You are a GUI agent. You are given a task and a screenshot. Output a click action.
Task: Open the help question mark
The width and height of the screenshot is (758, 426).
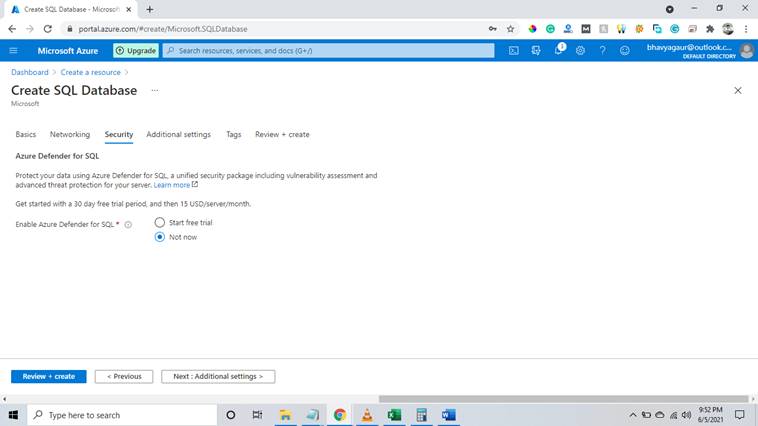pyautogui.click(x=602, y=50)
